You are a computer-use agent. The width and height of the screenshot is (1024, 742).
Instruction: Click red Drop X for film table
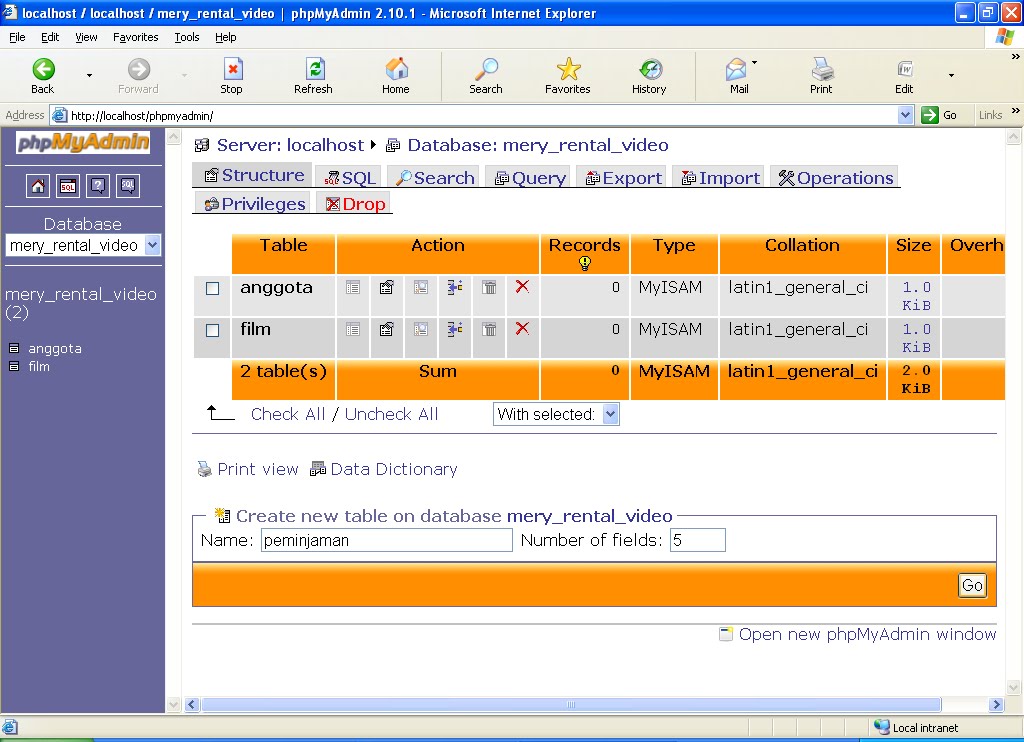522,328
